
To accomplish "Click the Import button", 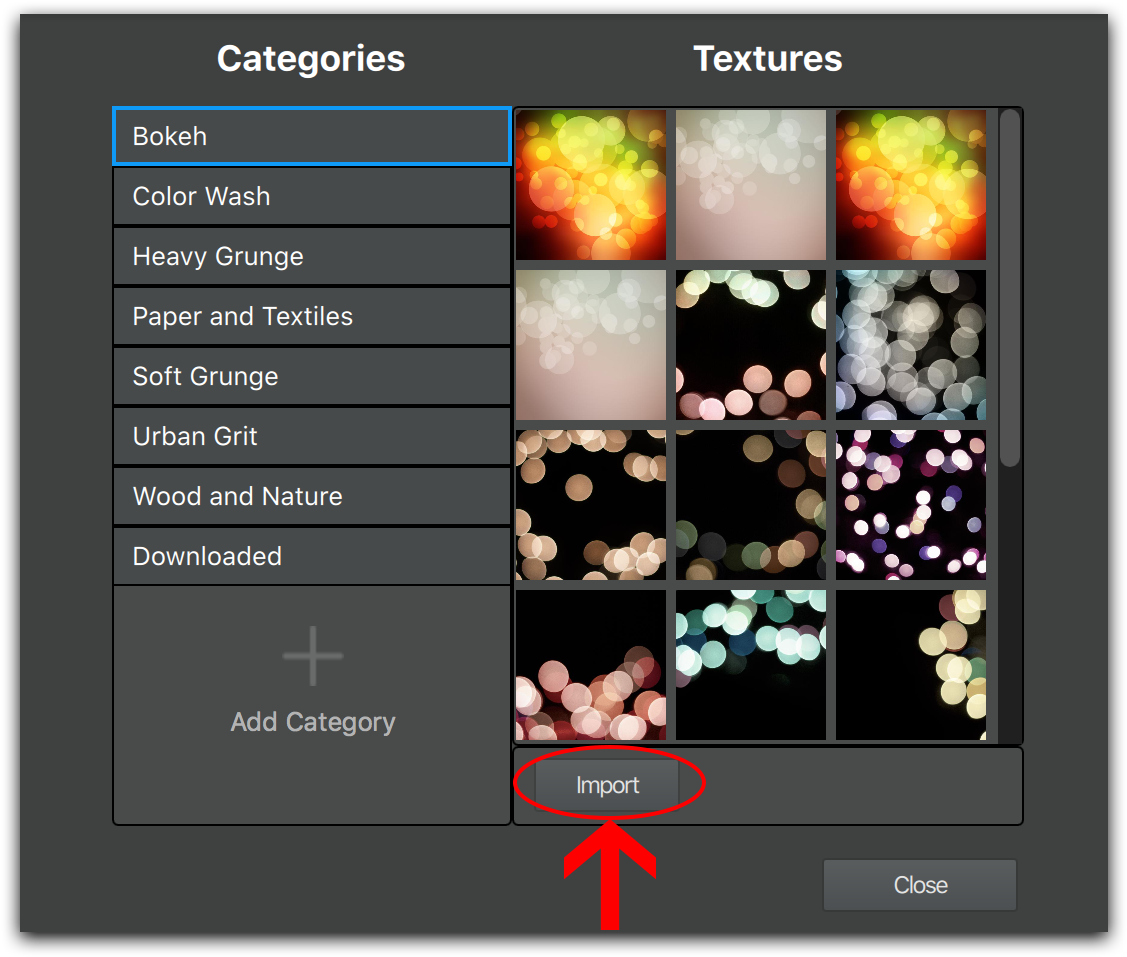I will 607,786.
